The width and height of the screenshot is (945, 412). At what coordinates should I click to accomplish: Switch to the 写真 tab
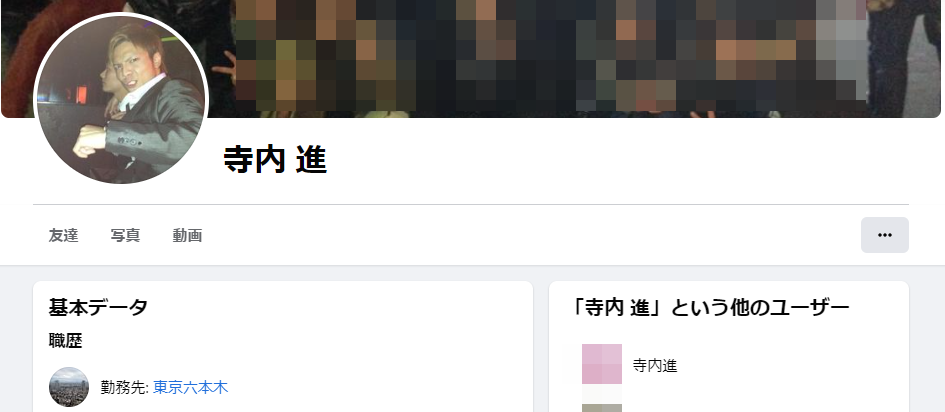125,236
